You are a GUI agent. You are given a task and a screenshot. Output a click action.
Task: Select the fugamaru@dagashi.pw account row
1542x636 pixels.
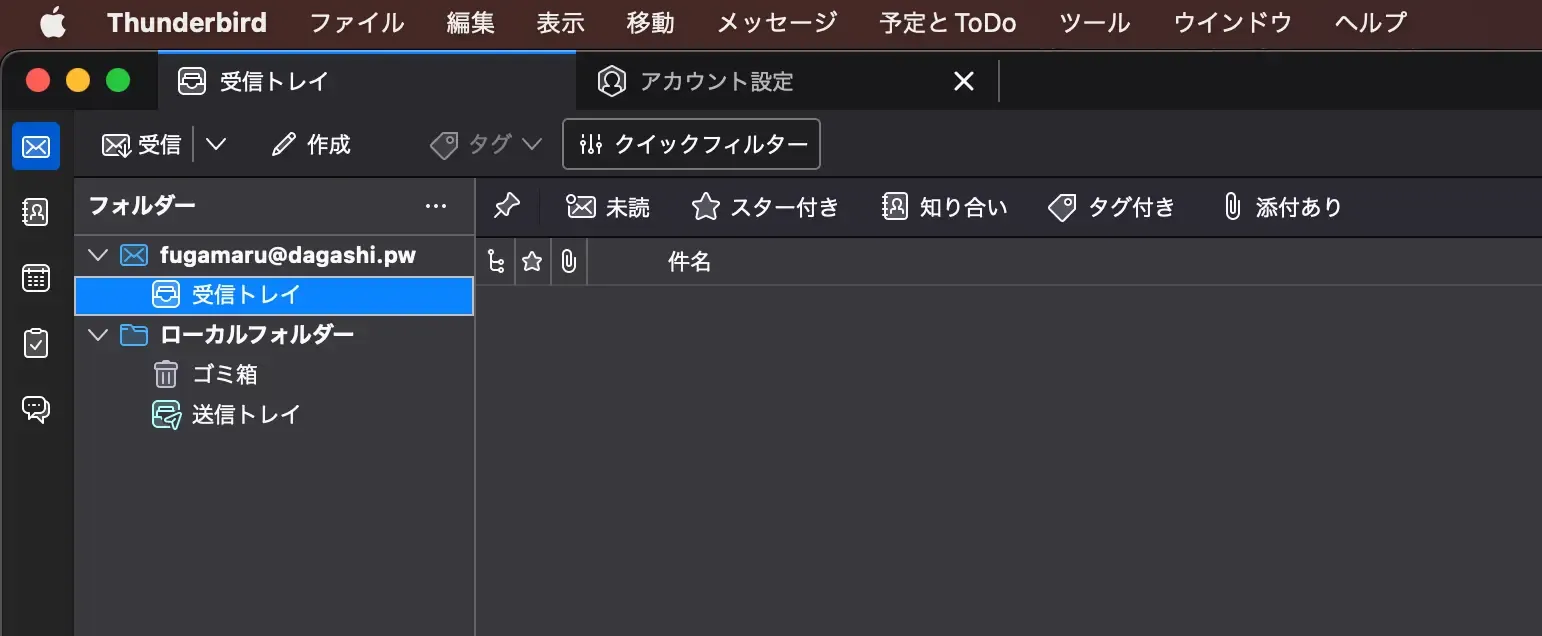click(274, 255)
